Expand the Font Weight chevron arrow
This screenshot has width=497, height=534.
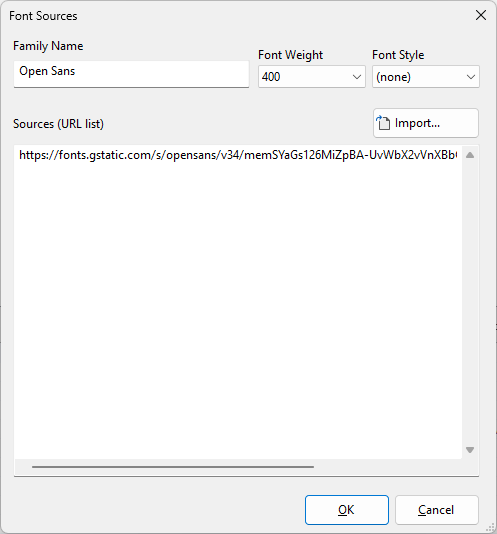pyautogui.click(x=357, y=77)
